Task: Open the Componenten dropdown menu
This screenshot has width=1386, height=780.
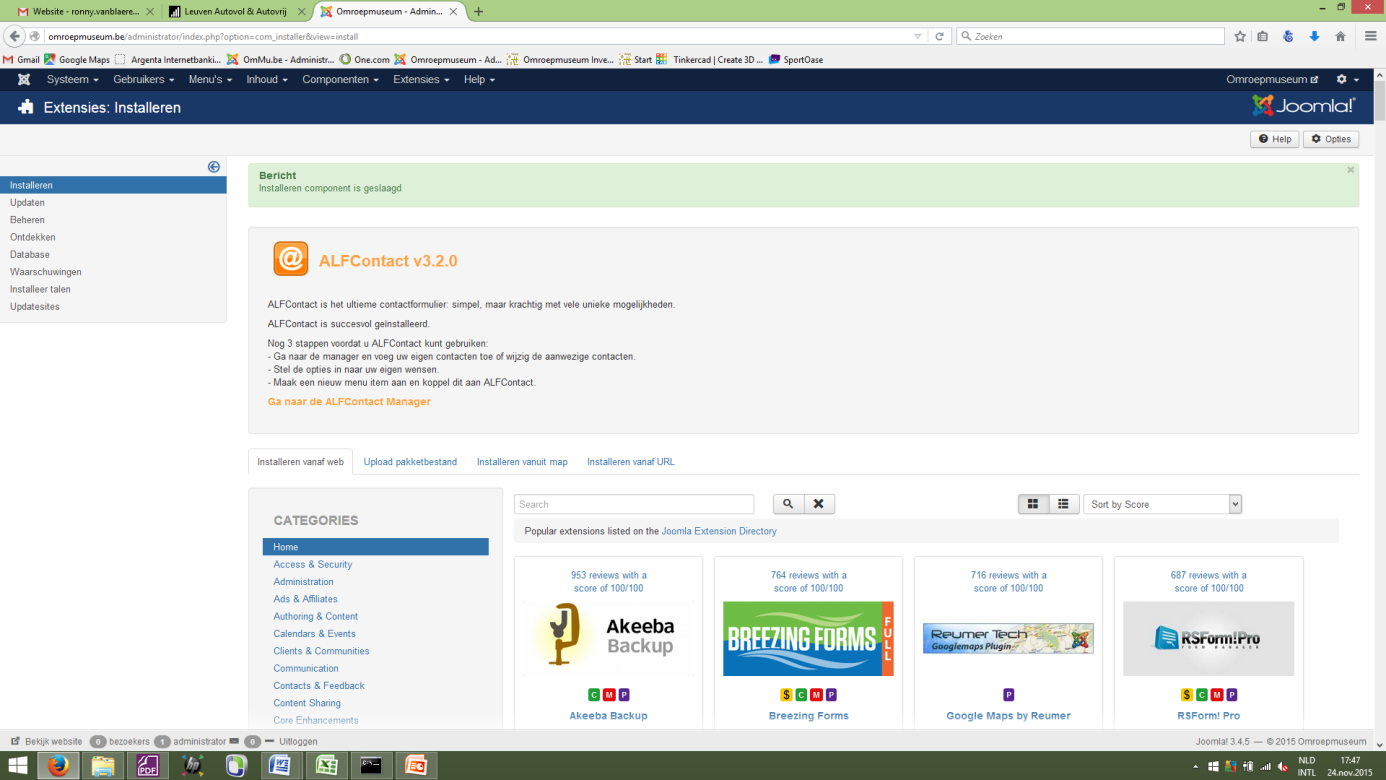Action: coord(340,79)
